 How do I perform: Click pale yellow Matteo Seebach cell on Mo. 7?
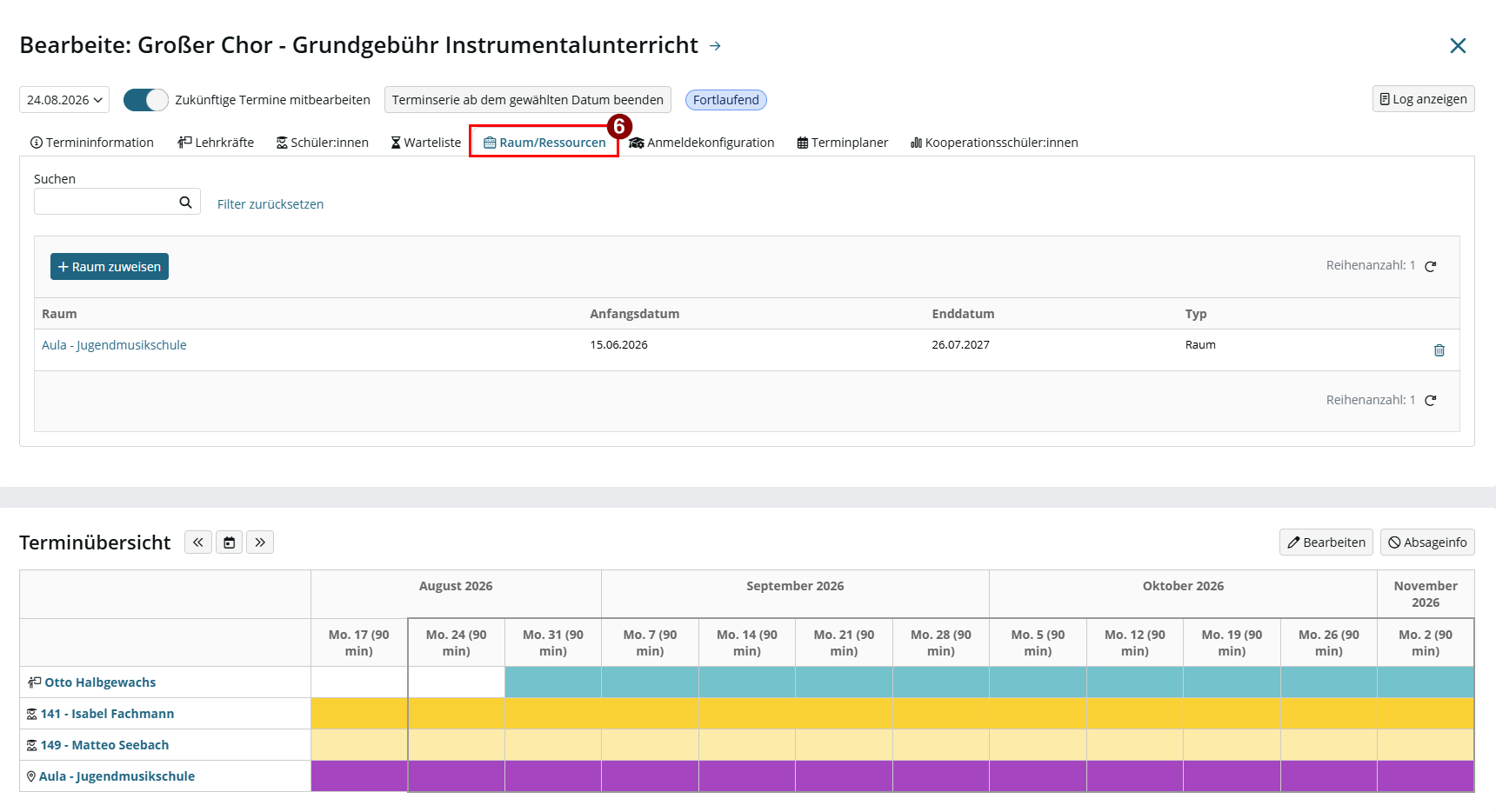tap(650, 745)
